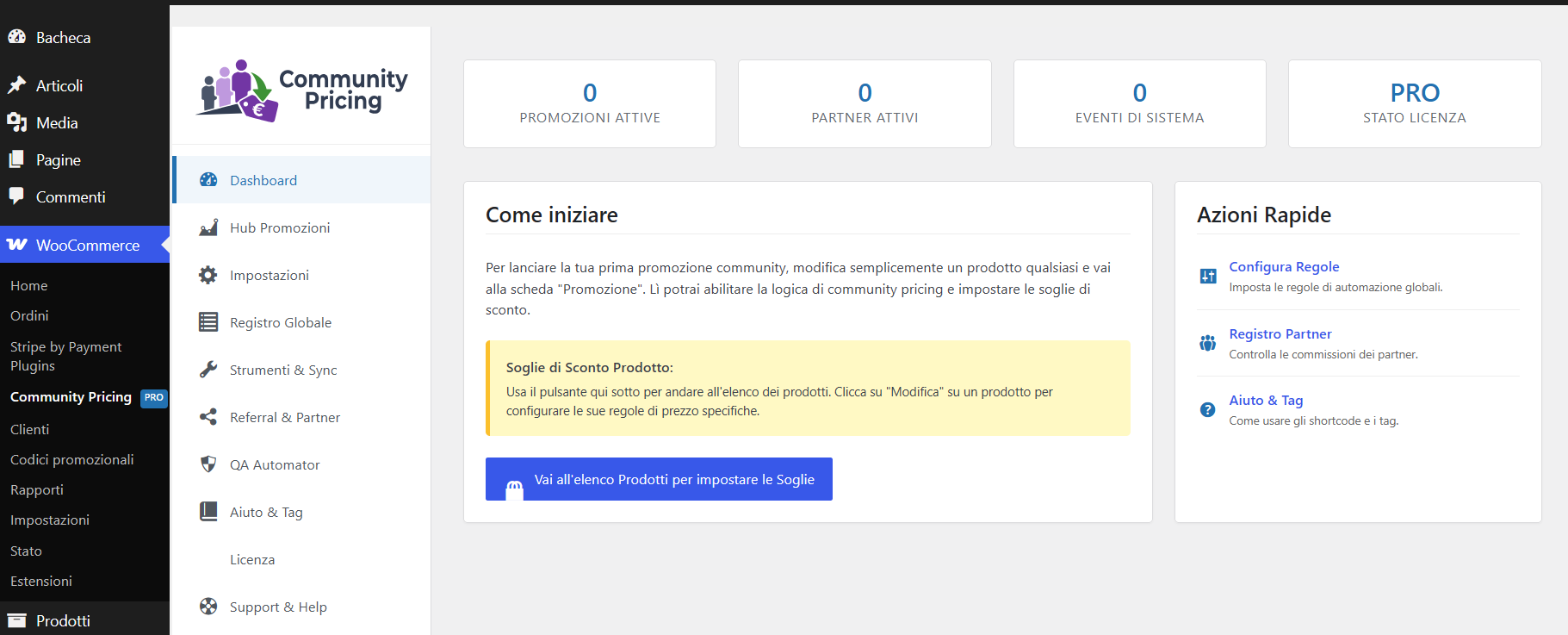1568x635 pixels.
Task: Select the Dashboard plugin tab
Action: pos(301,180)
